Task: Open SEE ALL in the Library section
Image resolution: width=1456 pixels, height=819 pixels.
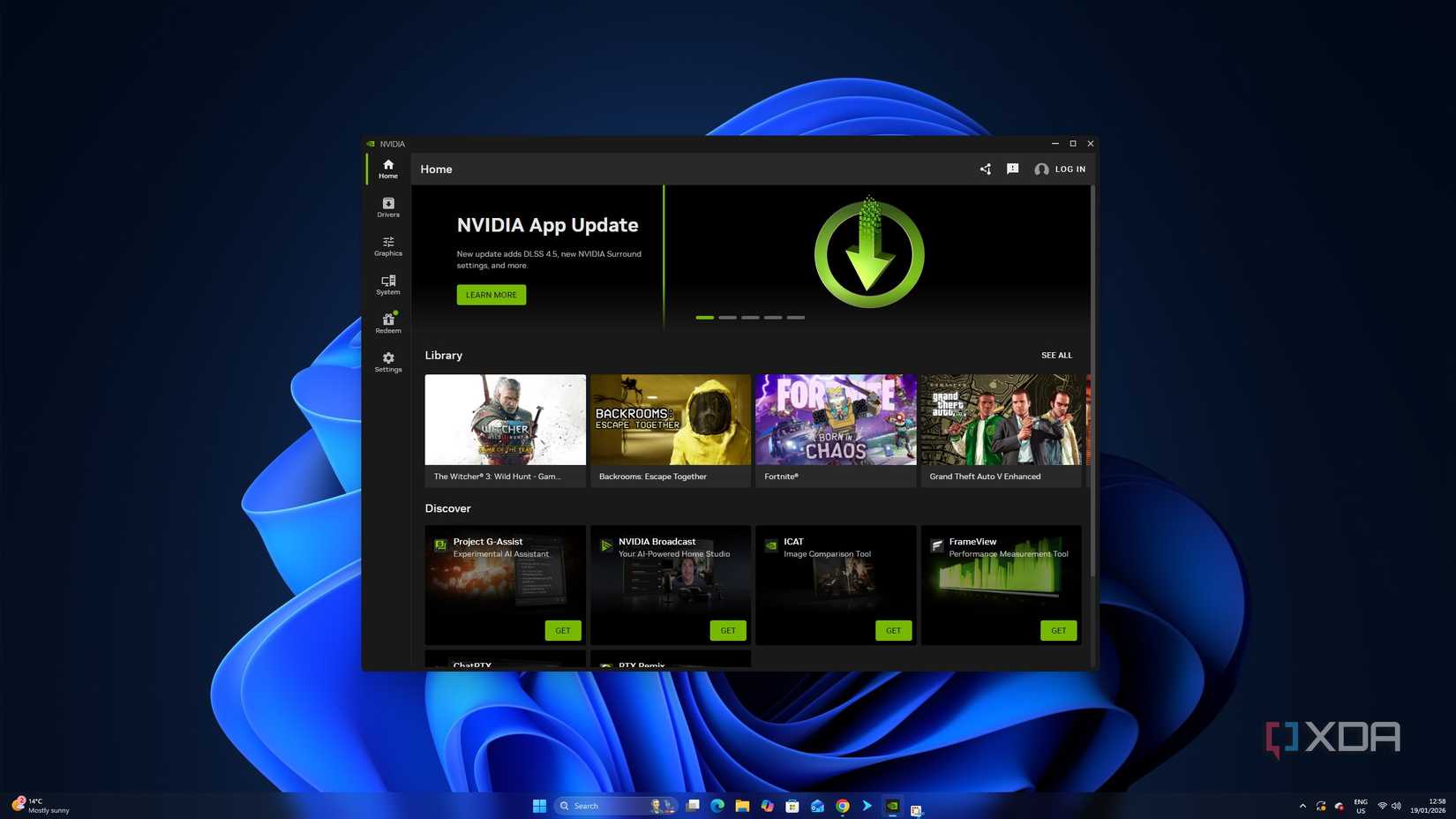Action: coord(1056,355)
